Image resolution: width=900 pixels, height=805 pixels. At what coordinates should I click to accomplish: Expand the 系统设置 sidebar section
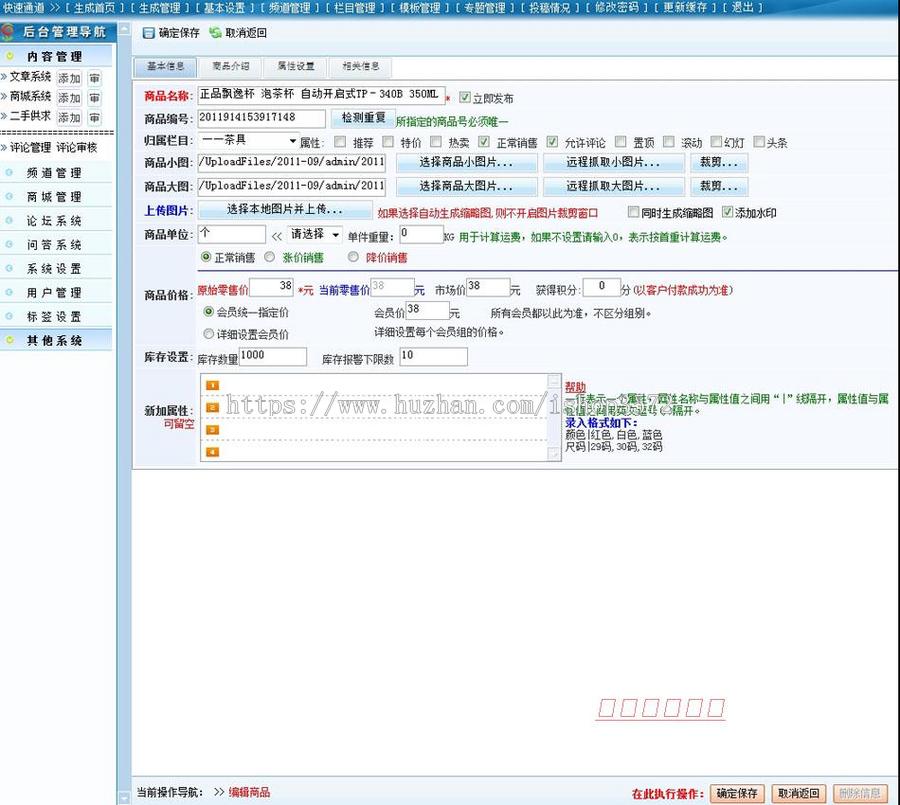tap(54, 269)
